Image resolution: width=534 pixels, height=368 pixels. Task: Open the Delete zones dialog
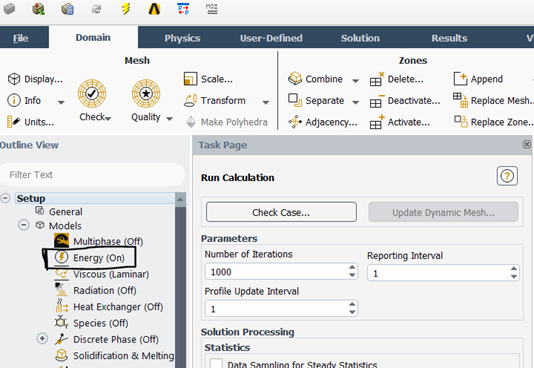[397, 79]
